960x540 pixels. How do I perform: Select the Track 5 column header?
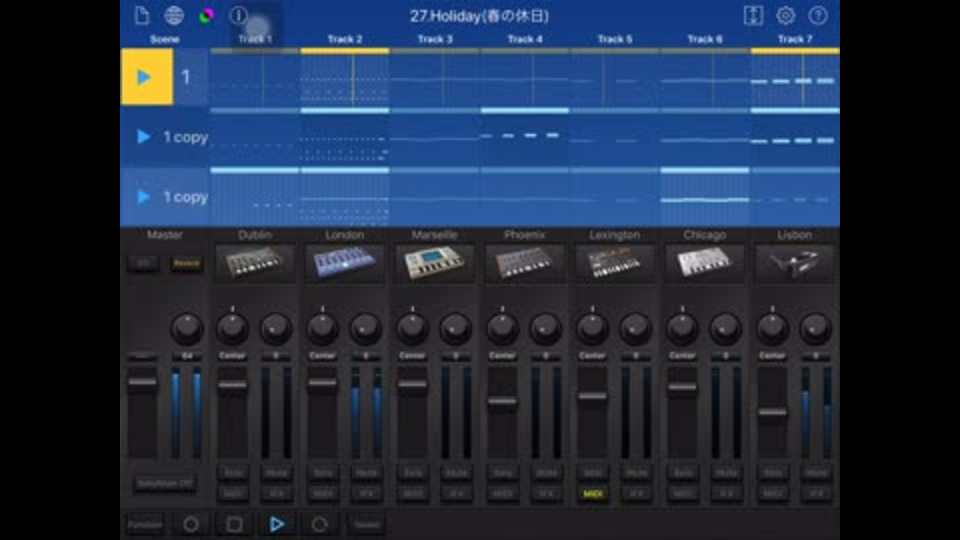coord(615,39)
